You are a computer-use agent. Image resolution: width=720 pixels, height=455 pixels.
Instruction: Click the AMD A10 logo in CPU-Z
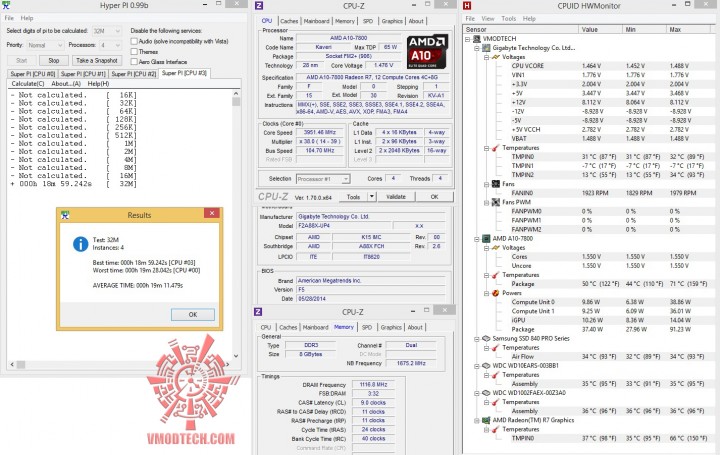point(427,51)
